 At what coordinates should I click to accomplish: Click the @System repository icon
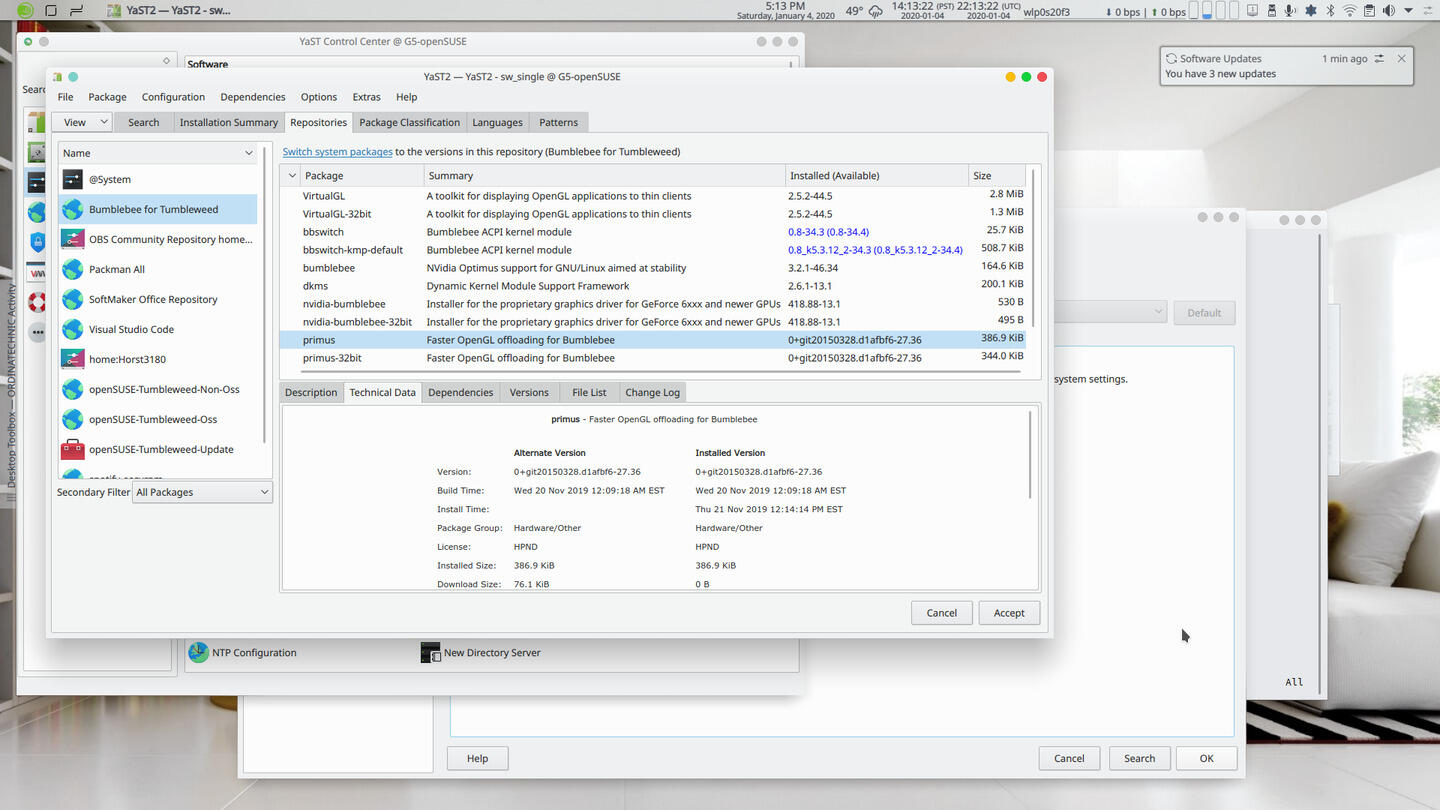tap(72, 179)
